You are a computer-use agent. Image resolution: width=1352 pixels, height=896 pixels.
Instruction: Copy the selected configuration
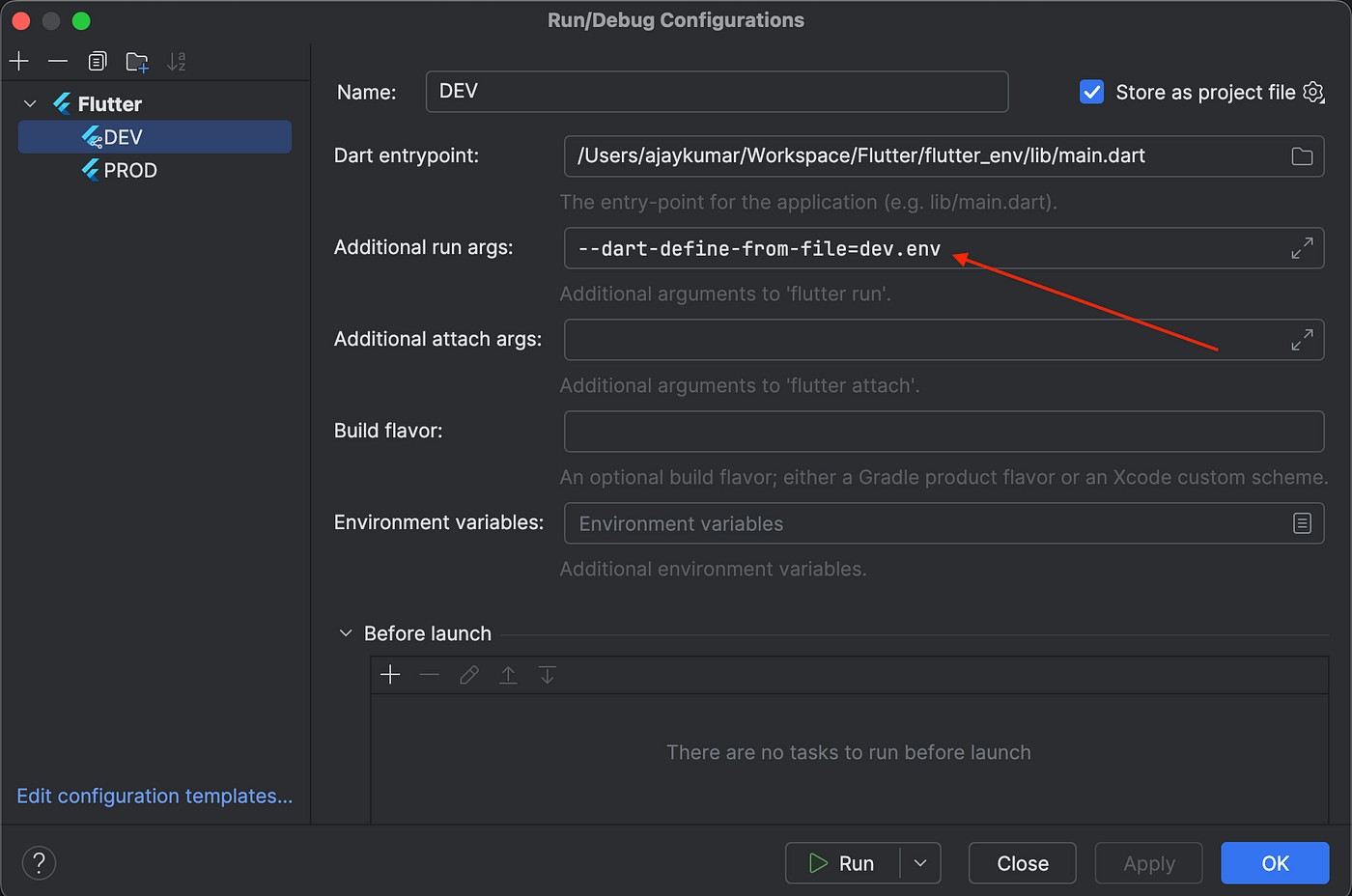coord(98,62)
